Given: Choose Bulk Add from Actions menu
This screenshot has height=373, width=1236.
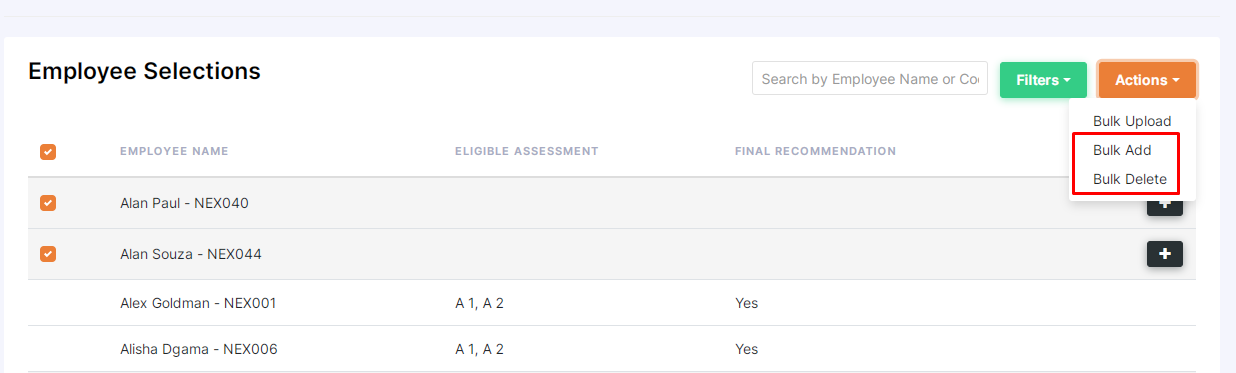Looking at the screenshot, I should [x=1122, y=150].
